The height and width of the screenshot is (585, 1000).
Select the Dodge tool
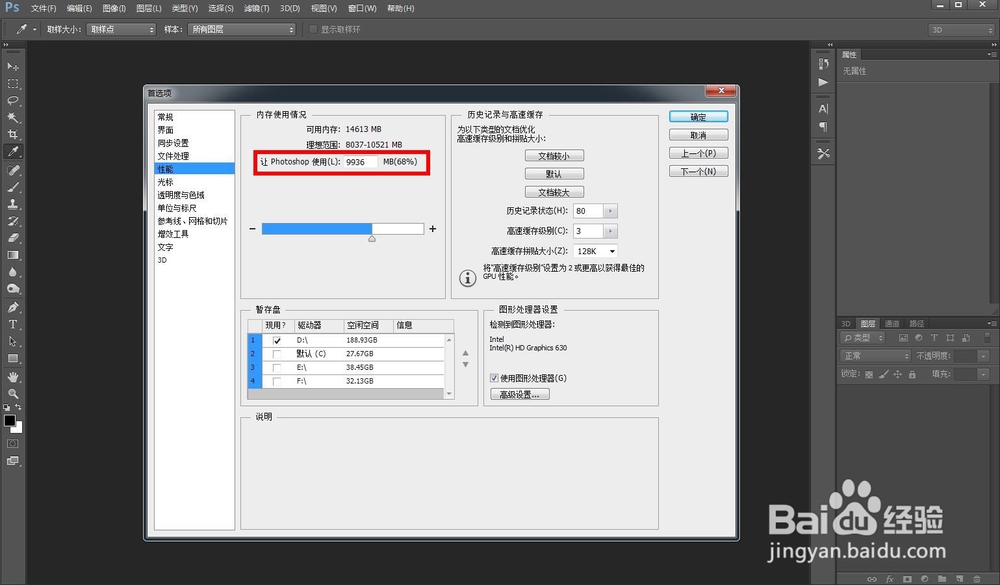pyautogui.click(x=13, y=289)
